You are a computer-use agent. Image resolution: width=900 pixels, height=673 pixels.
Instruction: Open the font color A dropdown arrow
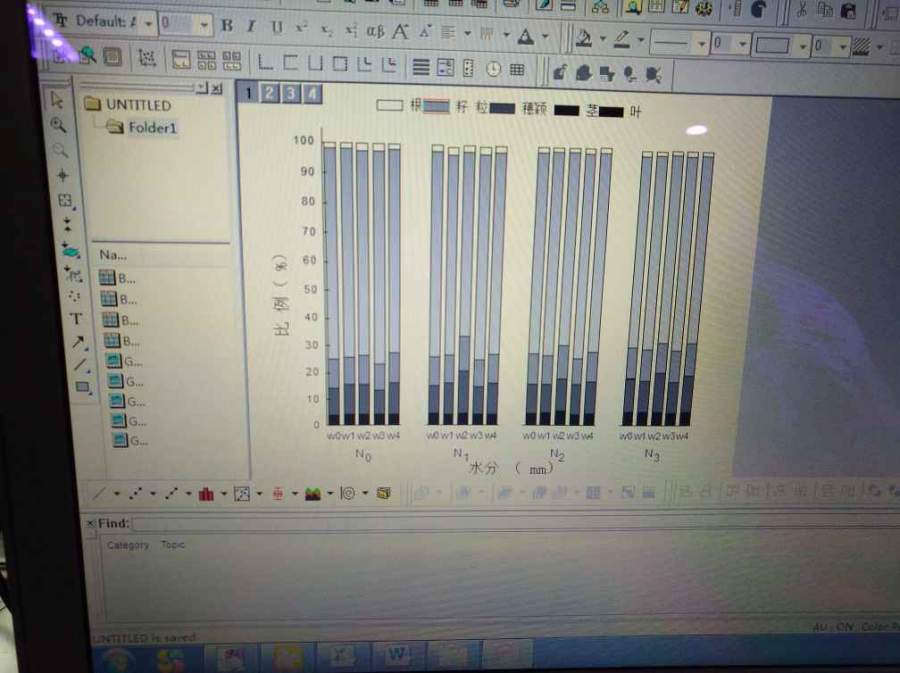tap(545, 37)
